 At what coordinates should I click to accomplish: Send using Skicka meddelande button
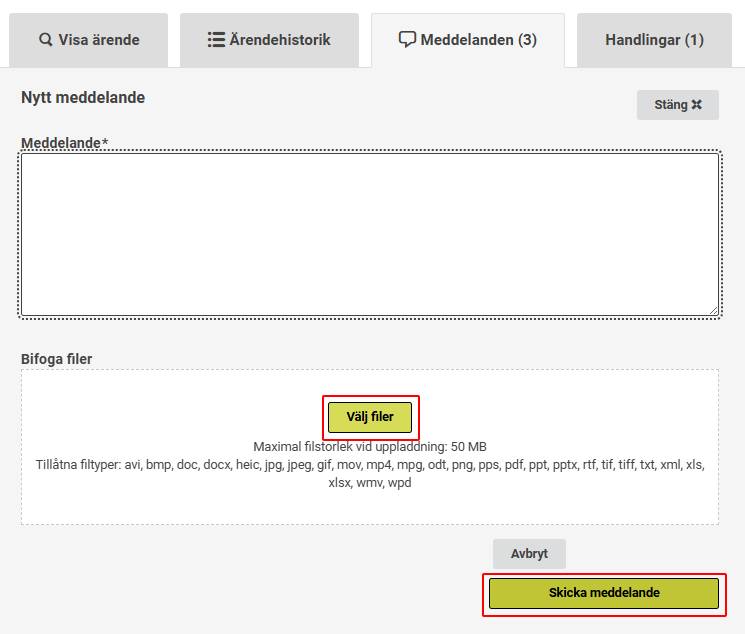pyautogui.click(x=603, y=593)
